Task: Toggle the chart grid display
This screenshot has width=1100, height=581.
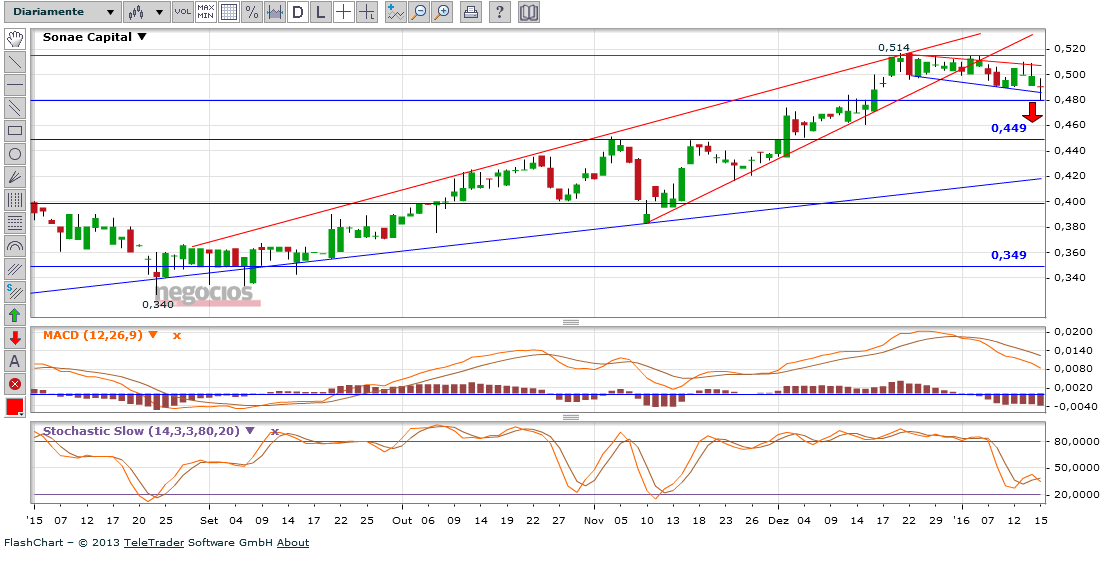Action: pyautogui.click(x=229, y=12)
